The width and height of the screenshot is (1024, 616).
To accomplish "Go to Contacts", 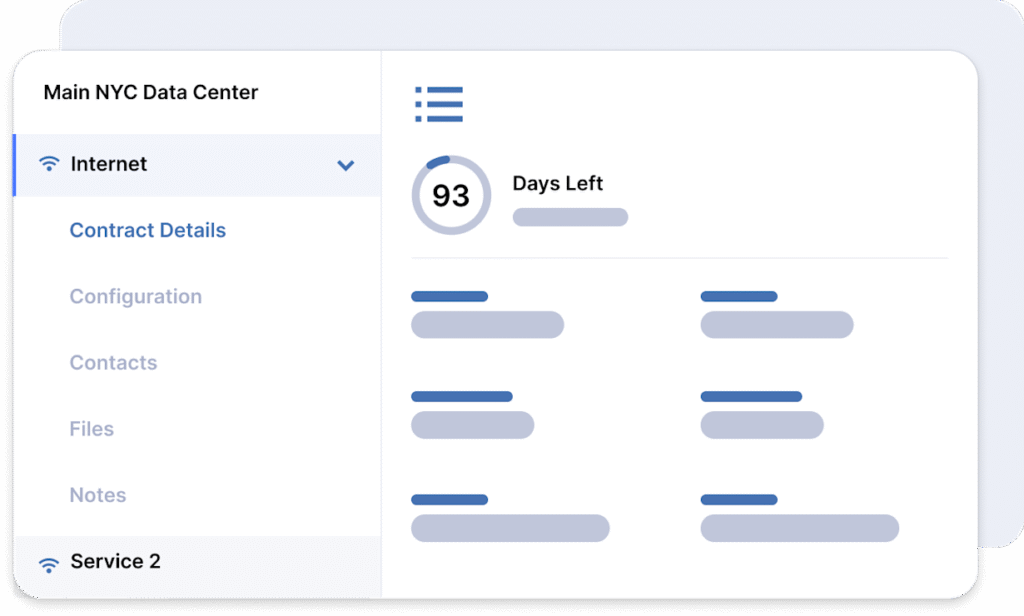I will click(x=114, y=363).
